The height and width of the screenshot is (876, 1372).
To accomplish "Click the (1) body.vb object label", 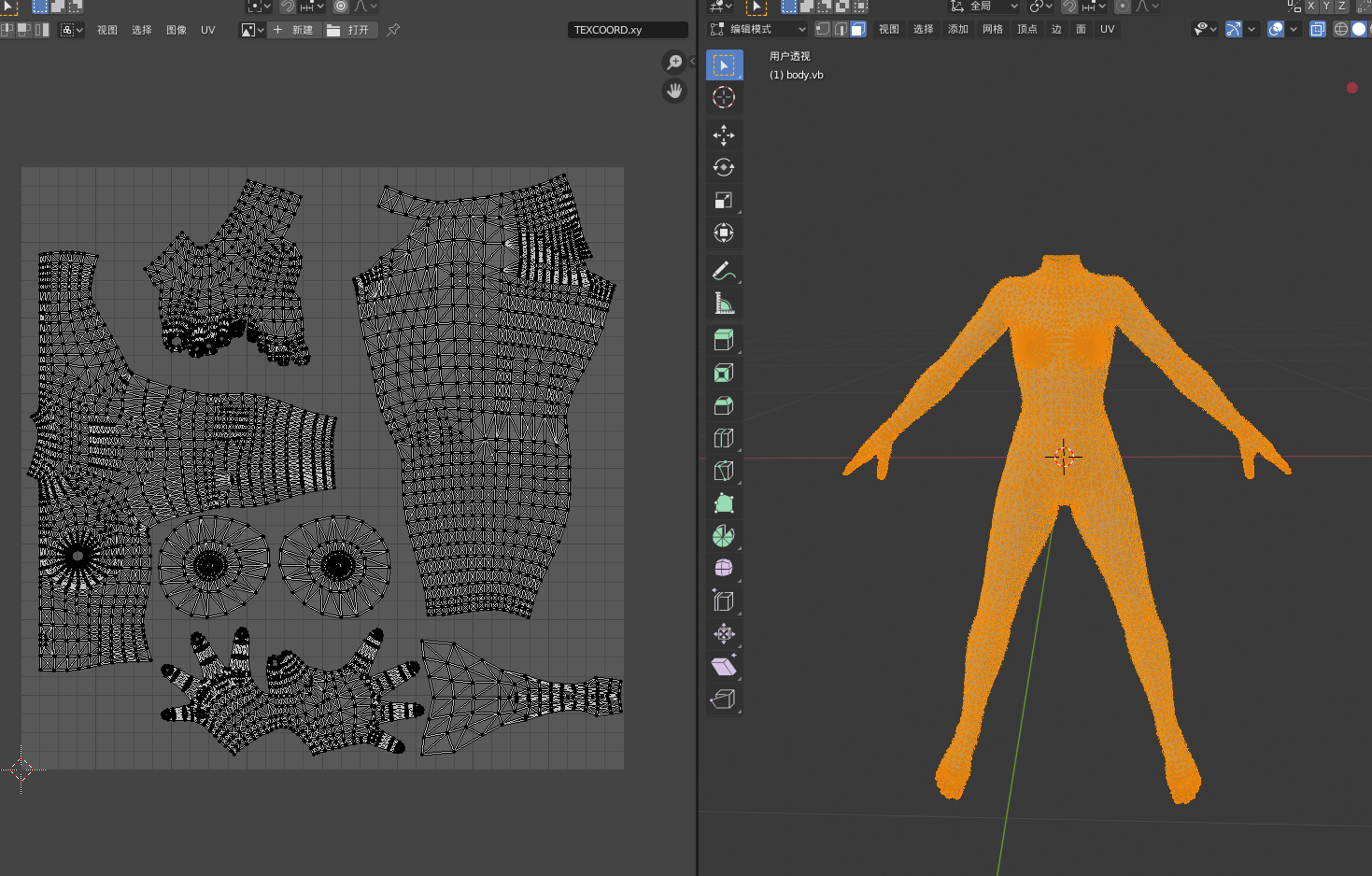I will coord(797,75).
